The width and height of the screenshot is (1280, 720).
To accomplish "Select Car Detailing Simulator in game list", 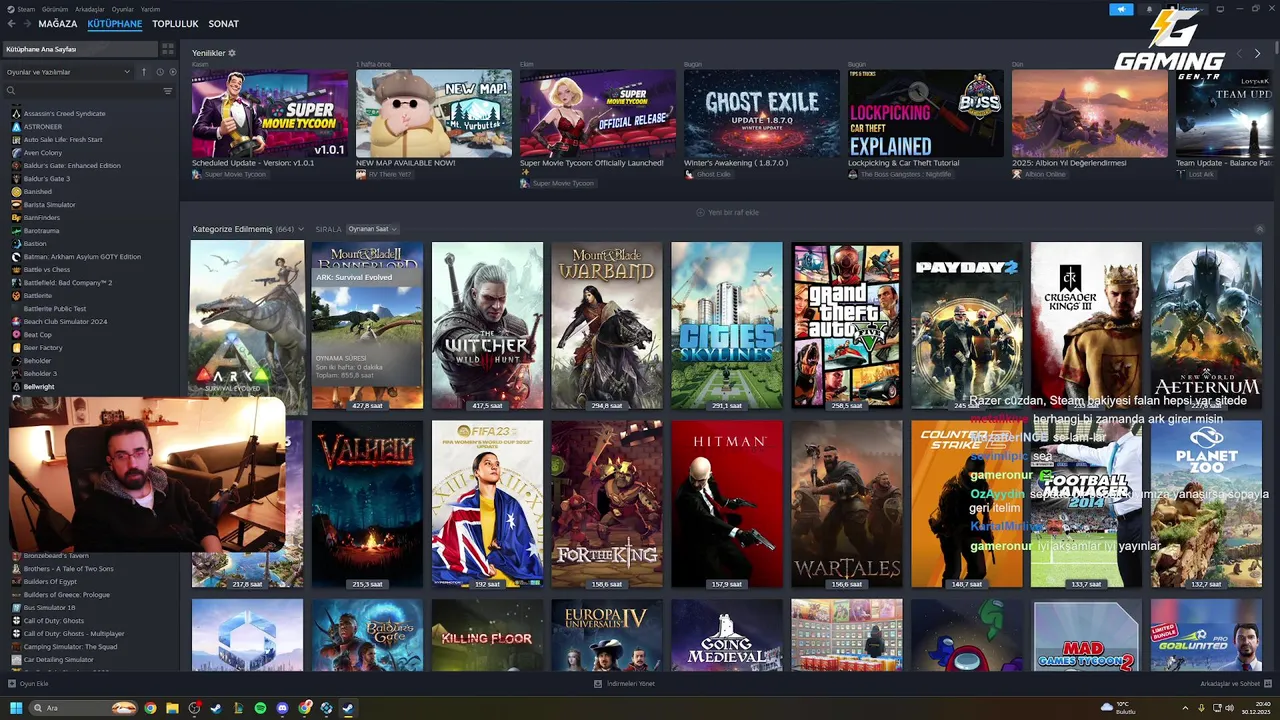I will point(58,659).
